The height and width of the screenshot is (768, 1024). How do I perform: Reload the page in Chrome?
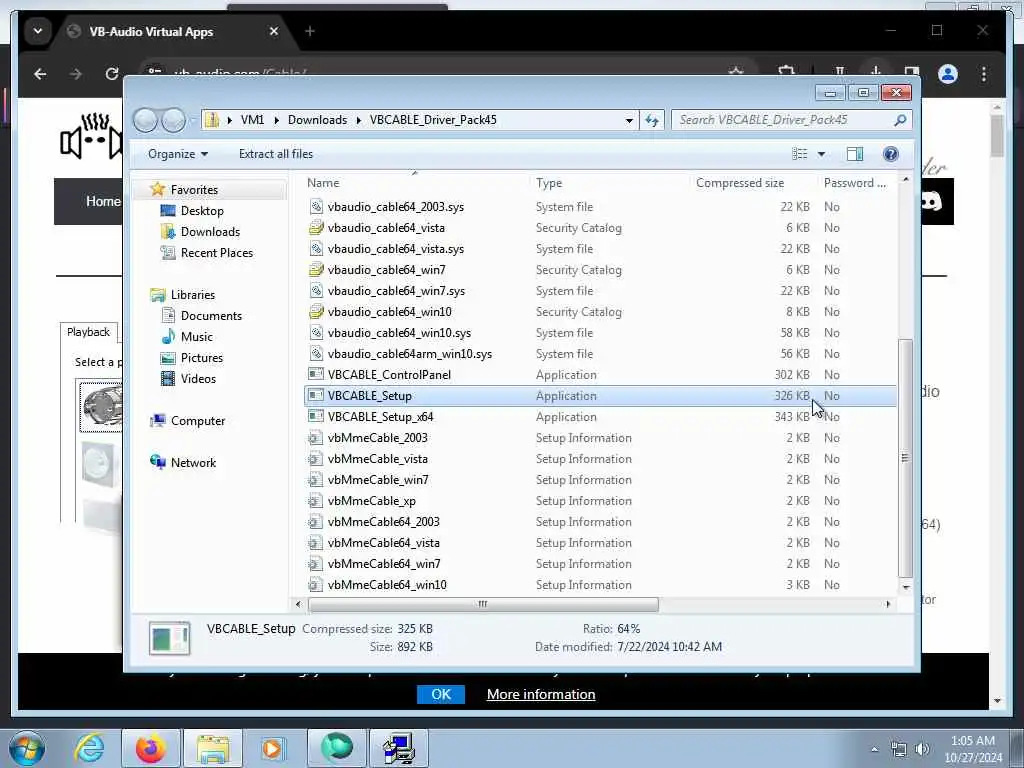tap(112, 74)
